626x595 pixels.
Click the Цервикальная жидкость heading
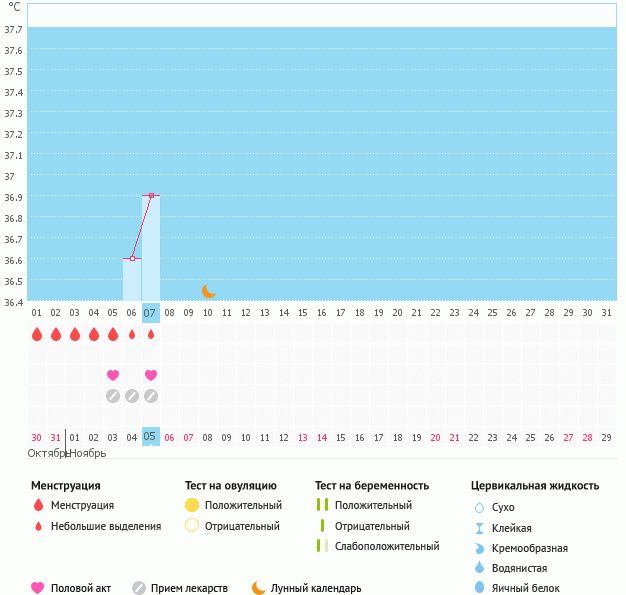pyautogui.click(x=535, y=486)
